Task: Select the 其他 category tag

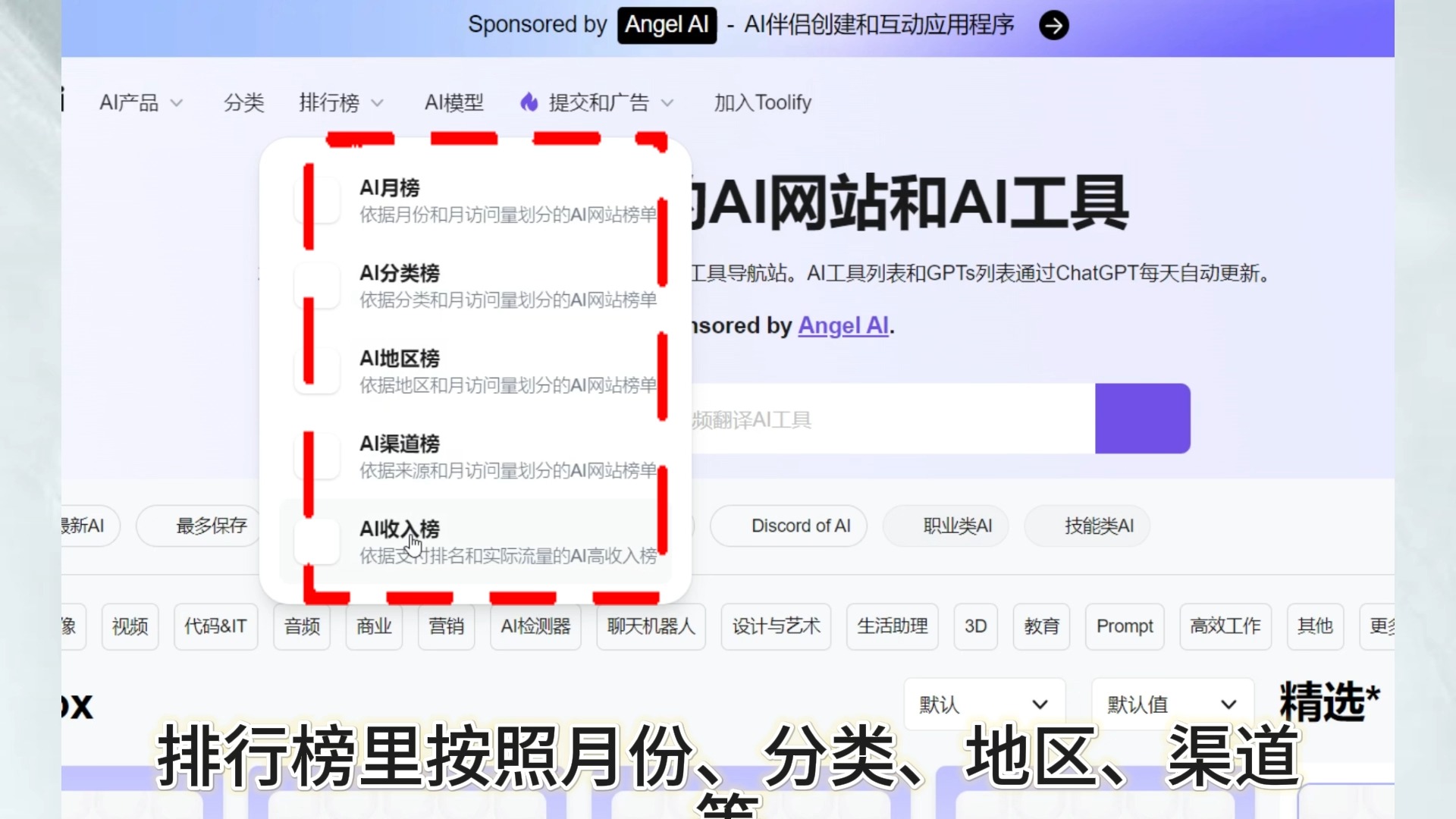Action: 1315,626
